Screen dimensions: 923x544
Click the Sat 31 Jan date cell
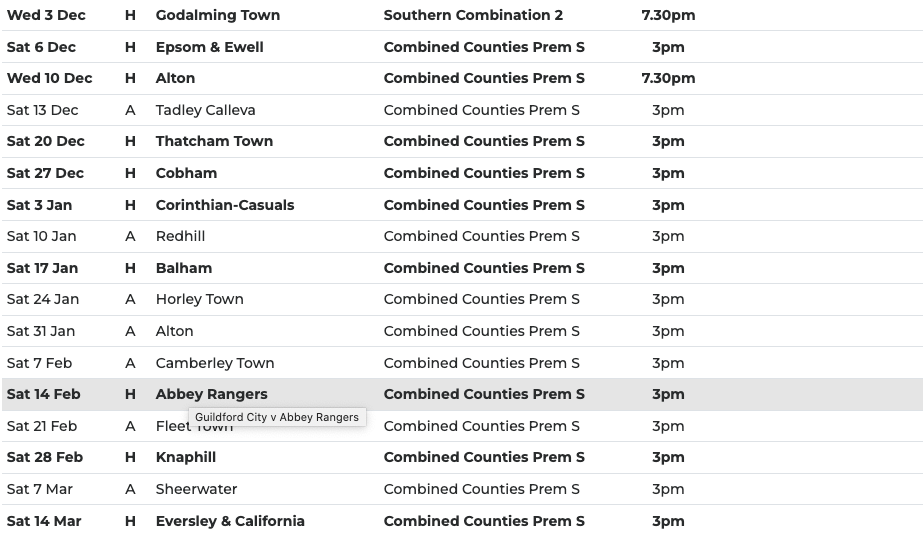tap(41, 331)
